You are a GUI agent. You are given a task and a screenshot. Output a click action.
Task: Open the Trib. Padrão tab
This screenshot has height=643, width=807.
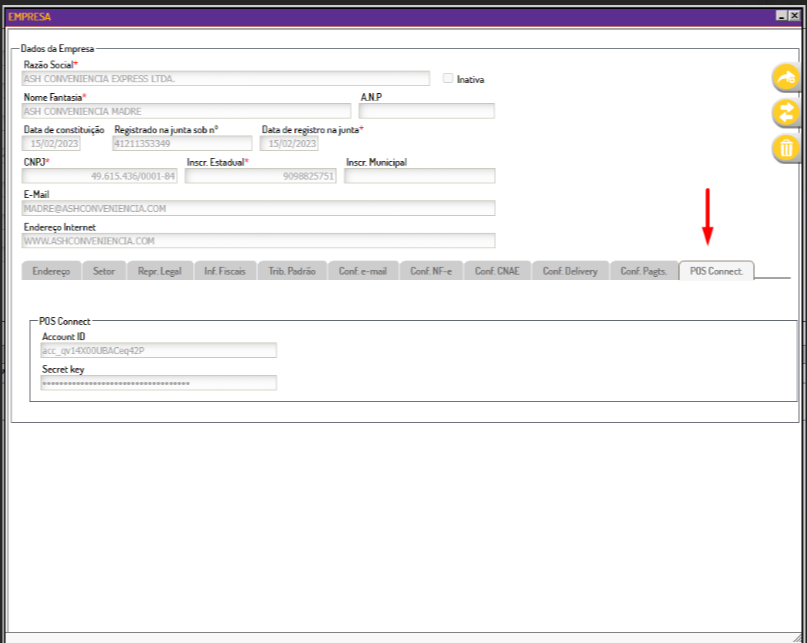tap(292, 271)
